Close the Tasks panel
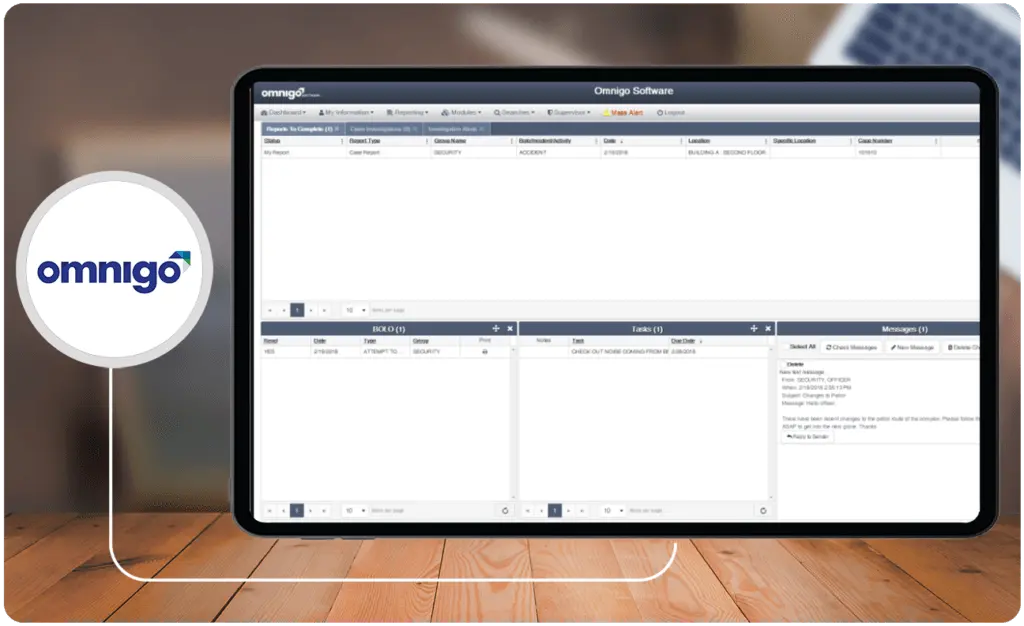The height and width of the screenshot is (626, 1024). click(768, 328)
